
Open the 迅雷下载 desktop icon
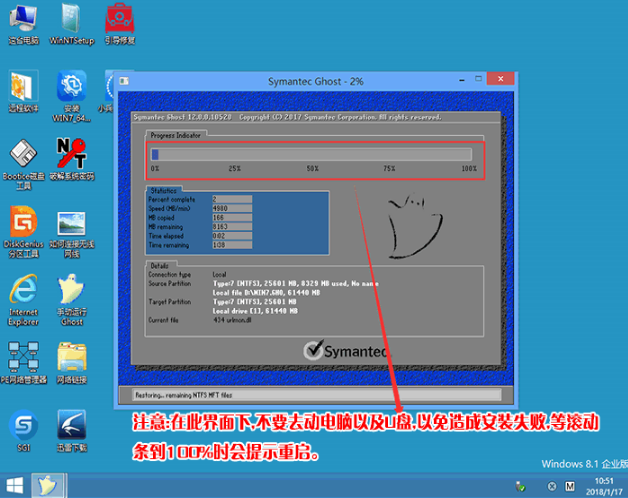[x=70, y=427]
